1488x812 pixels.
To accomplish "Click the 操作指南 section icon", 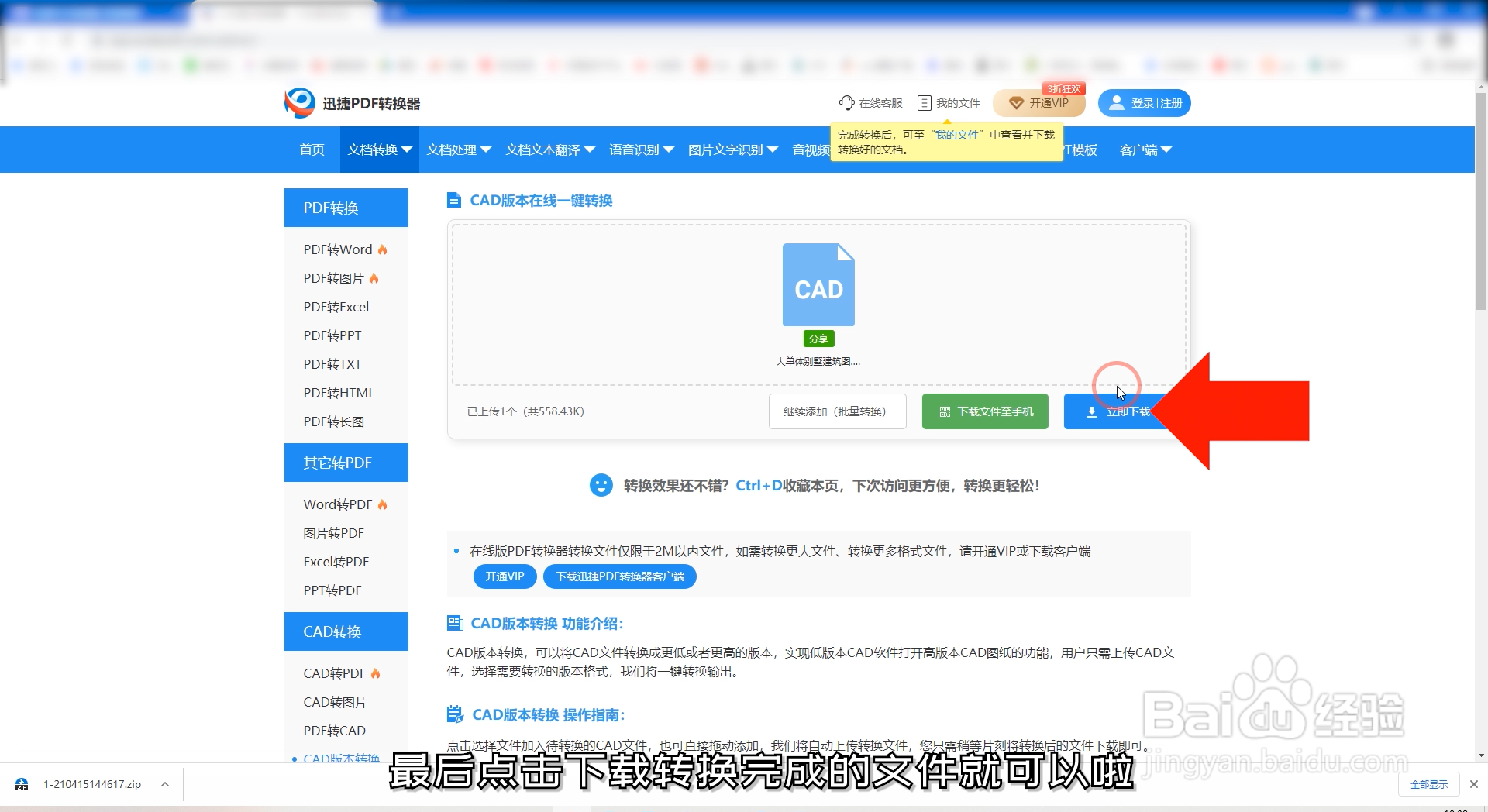I will click(455, 714).
